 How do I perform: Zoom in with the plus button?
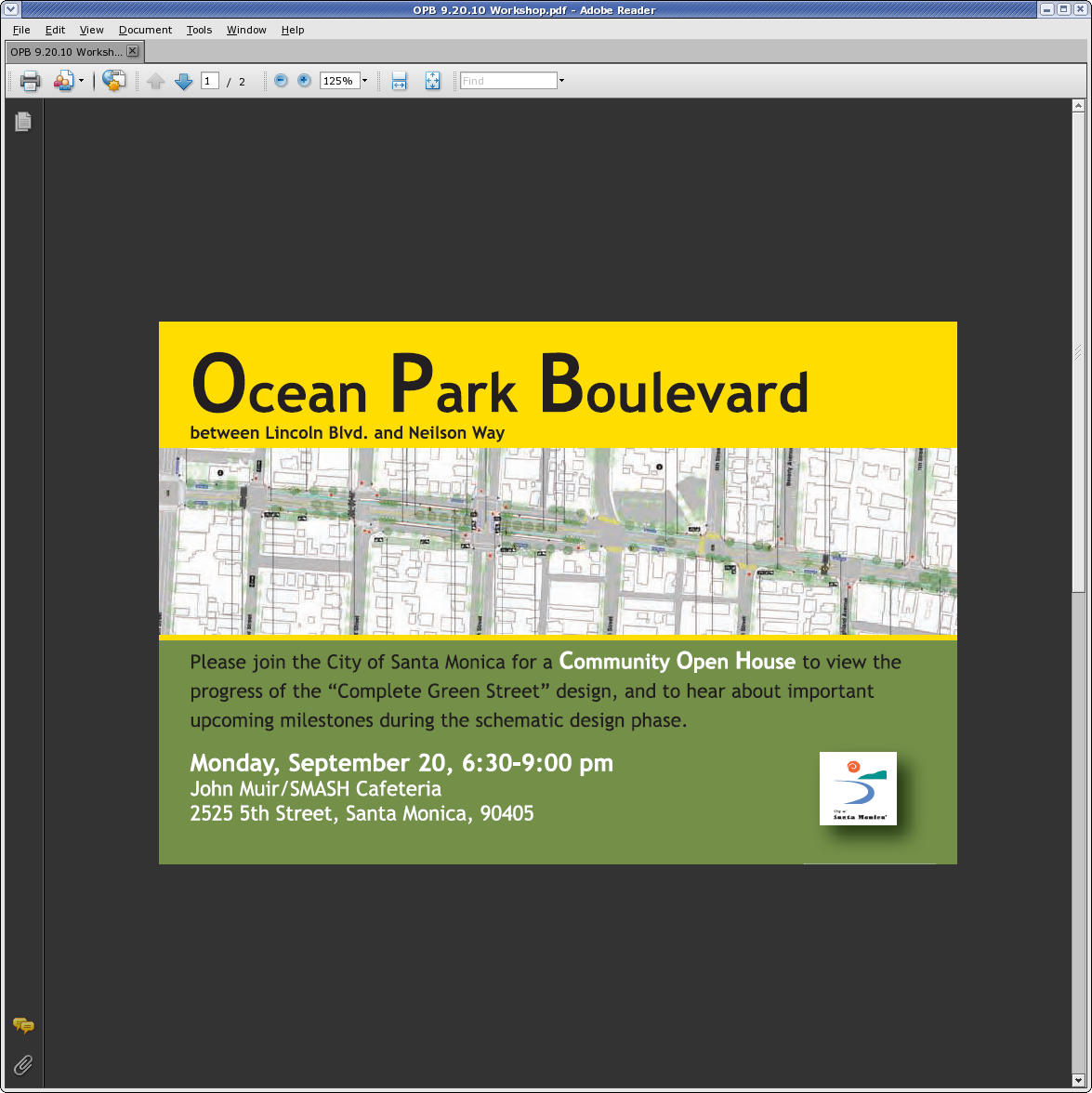304,81
